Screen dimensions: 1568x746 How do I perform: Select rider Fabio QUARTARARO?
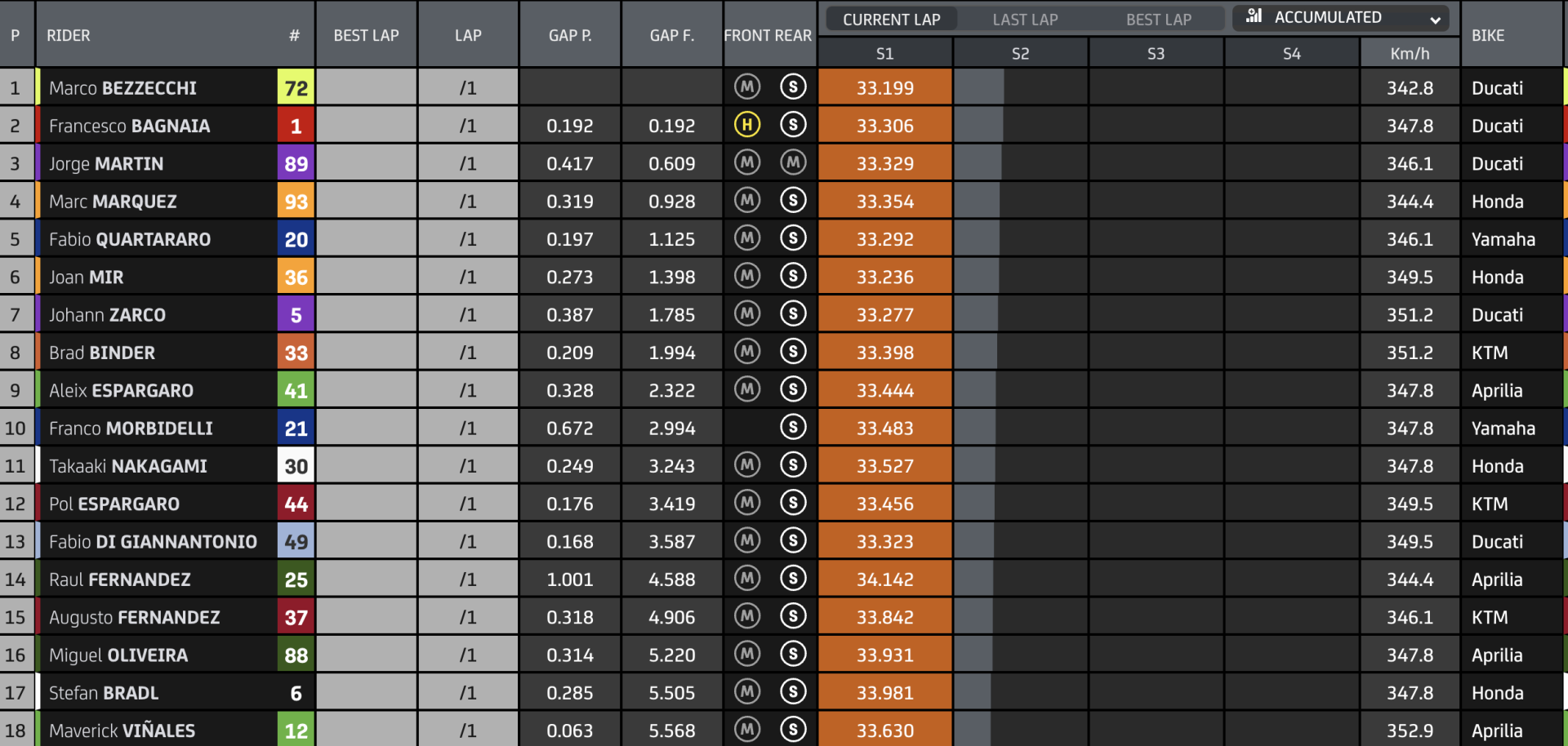130,239
